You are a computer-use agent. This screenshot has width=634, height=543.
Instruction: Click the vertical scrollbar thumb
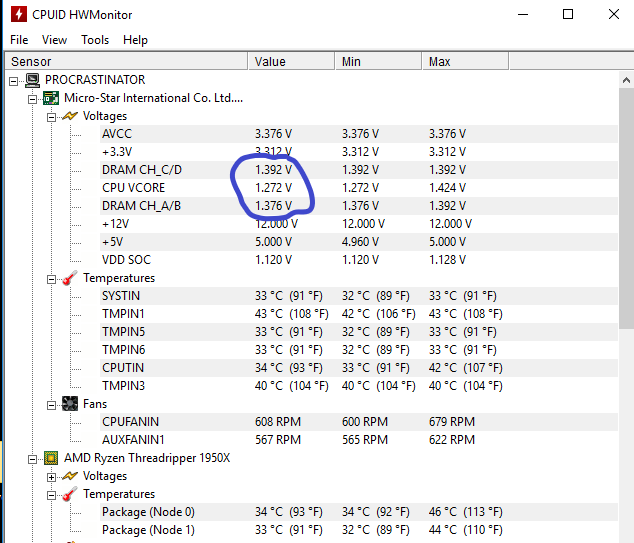click(626, 209)
